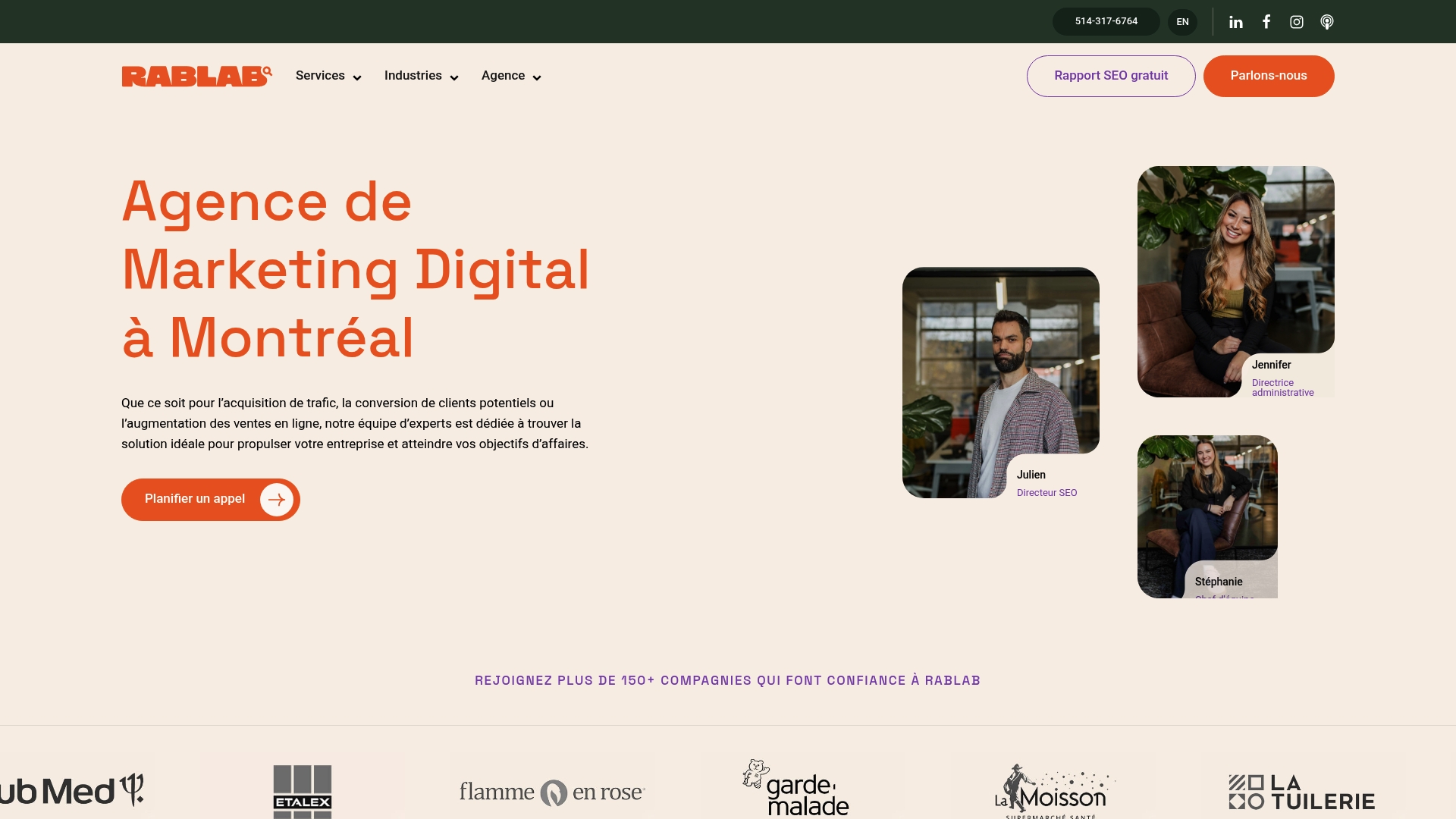Open the Industries menu item
Screen dimensions: 1456x819
(413, 76)
